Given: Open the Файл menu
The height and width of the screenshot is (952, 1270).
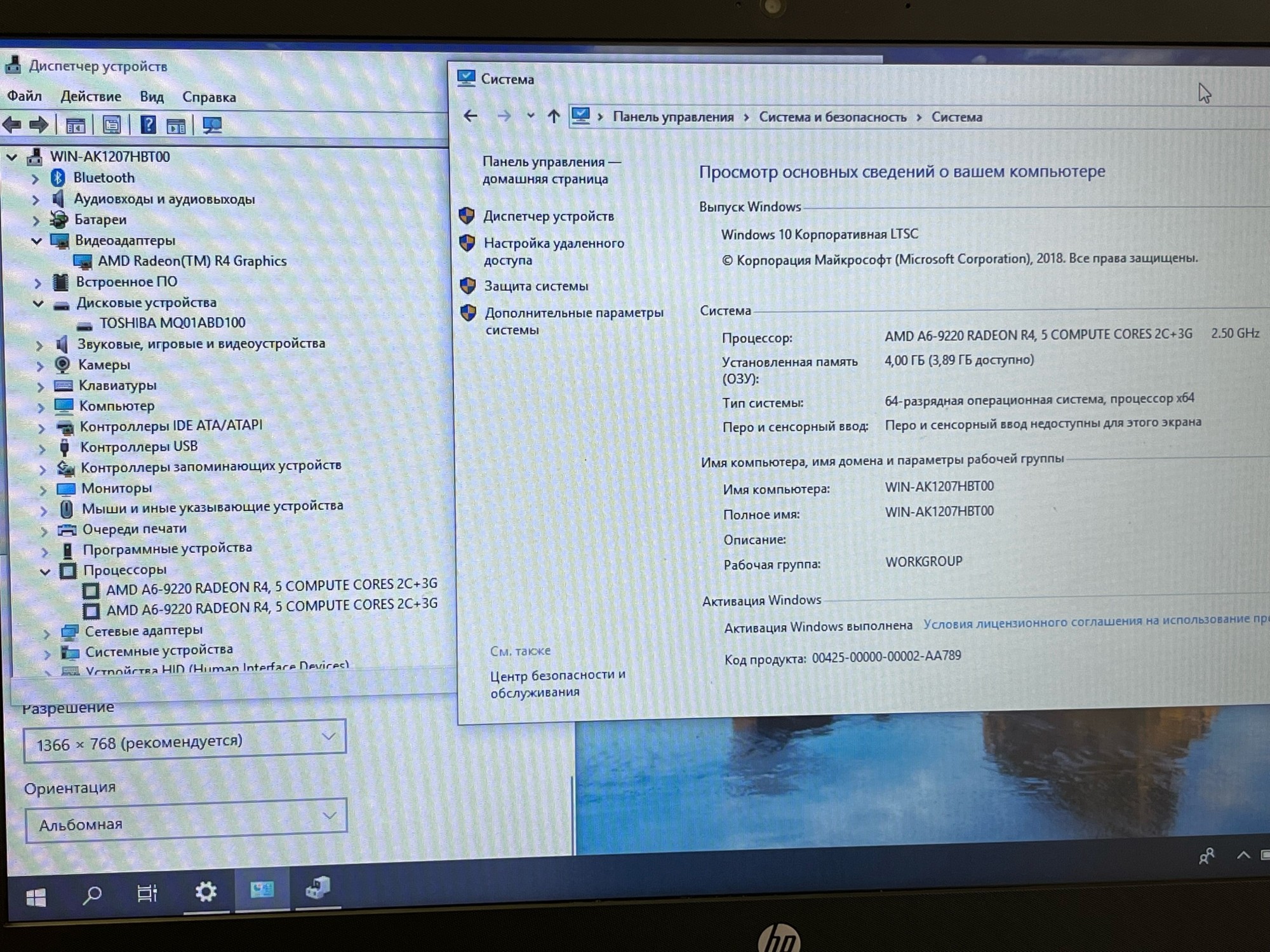Looking at the screenshot, I should 24,96.
